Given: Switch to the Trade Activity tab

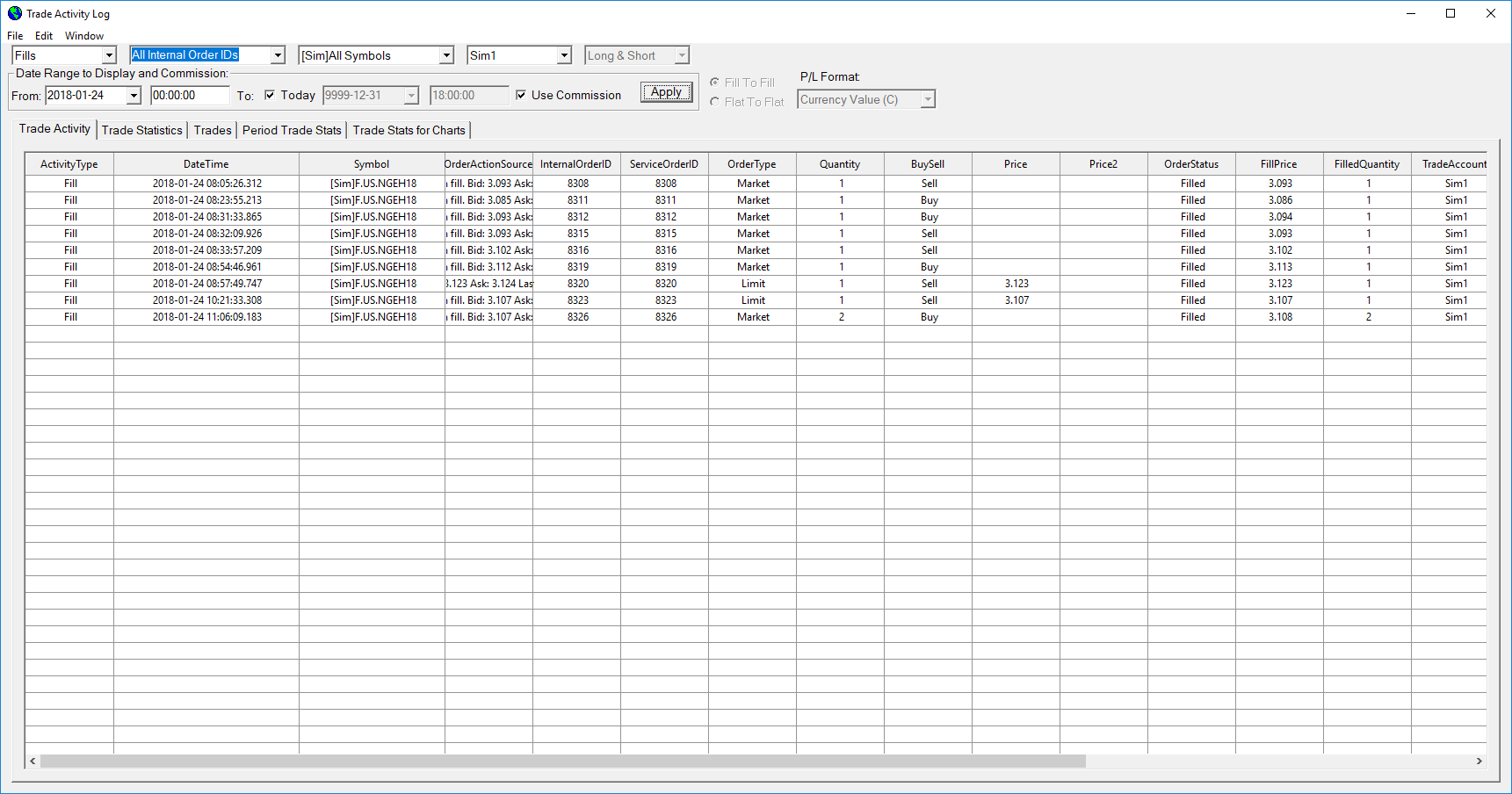Looking at the screenshot, I should pos(54,128).
